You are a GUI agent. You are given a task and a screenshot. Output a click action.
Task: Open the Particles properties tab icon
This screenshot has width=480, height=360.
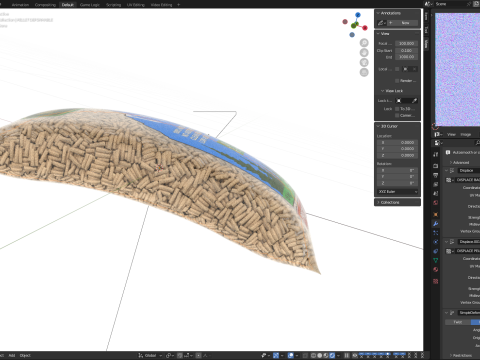click(x=435, y=233)
